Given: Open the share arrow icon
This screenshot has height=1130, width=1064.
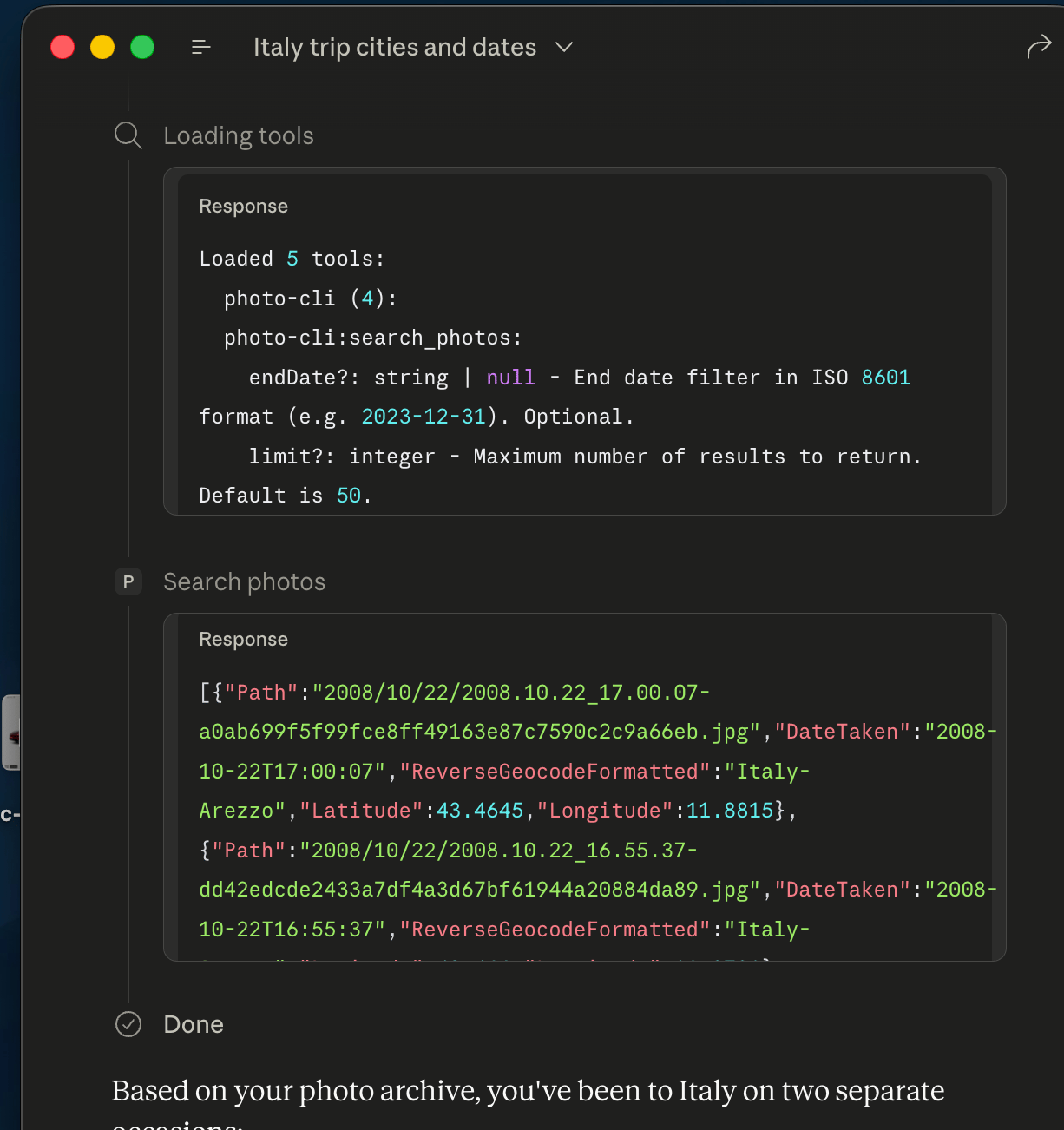Looking at the screenshot, I should 1039,46.
